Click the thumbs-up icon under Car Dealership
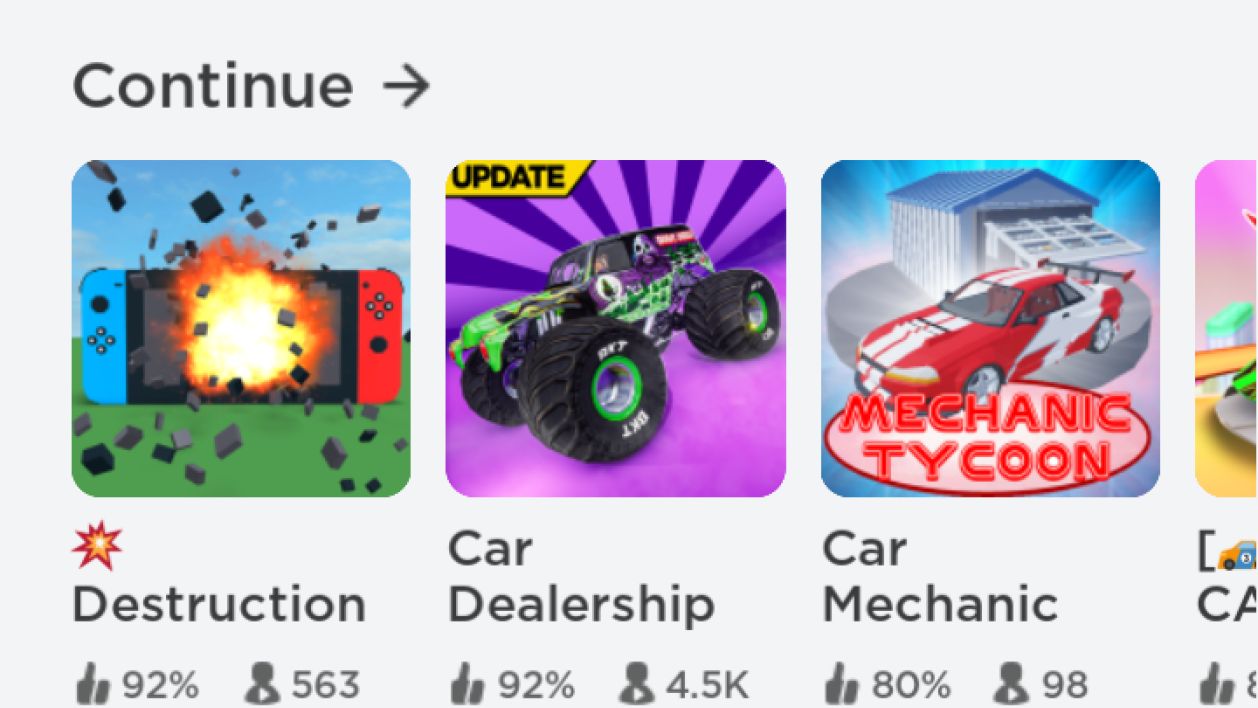This screenshot has width=1258, height=708. coord(468,686)
